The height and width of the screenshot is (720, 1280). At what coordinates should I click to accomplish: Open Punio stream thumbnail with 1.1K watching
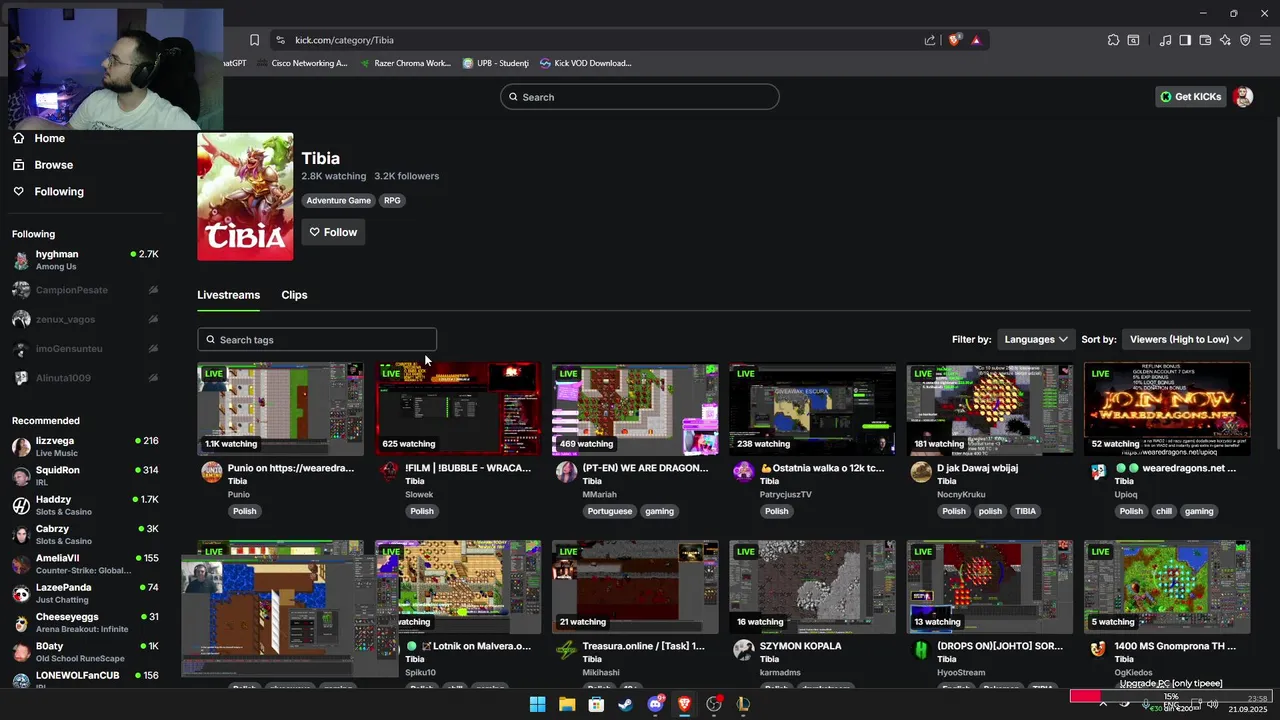click(280, 409)
